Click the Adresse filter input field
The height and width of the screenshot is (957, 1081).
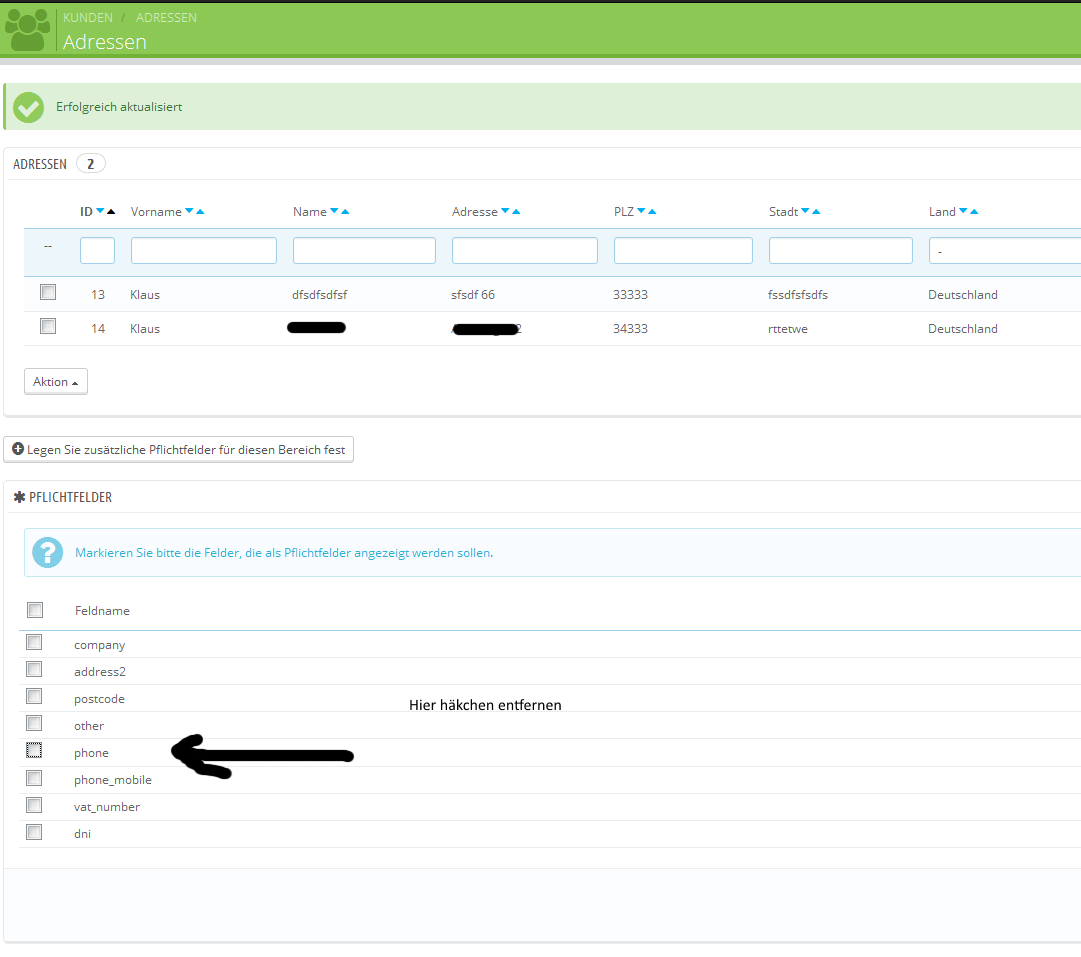coord(525,250)
